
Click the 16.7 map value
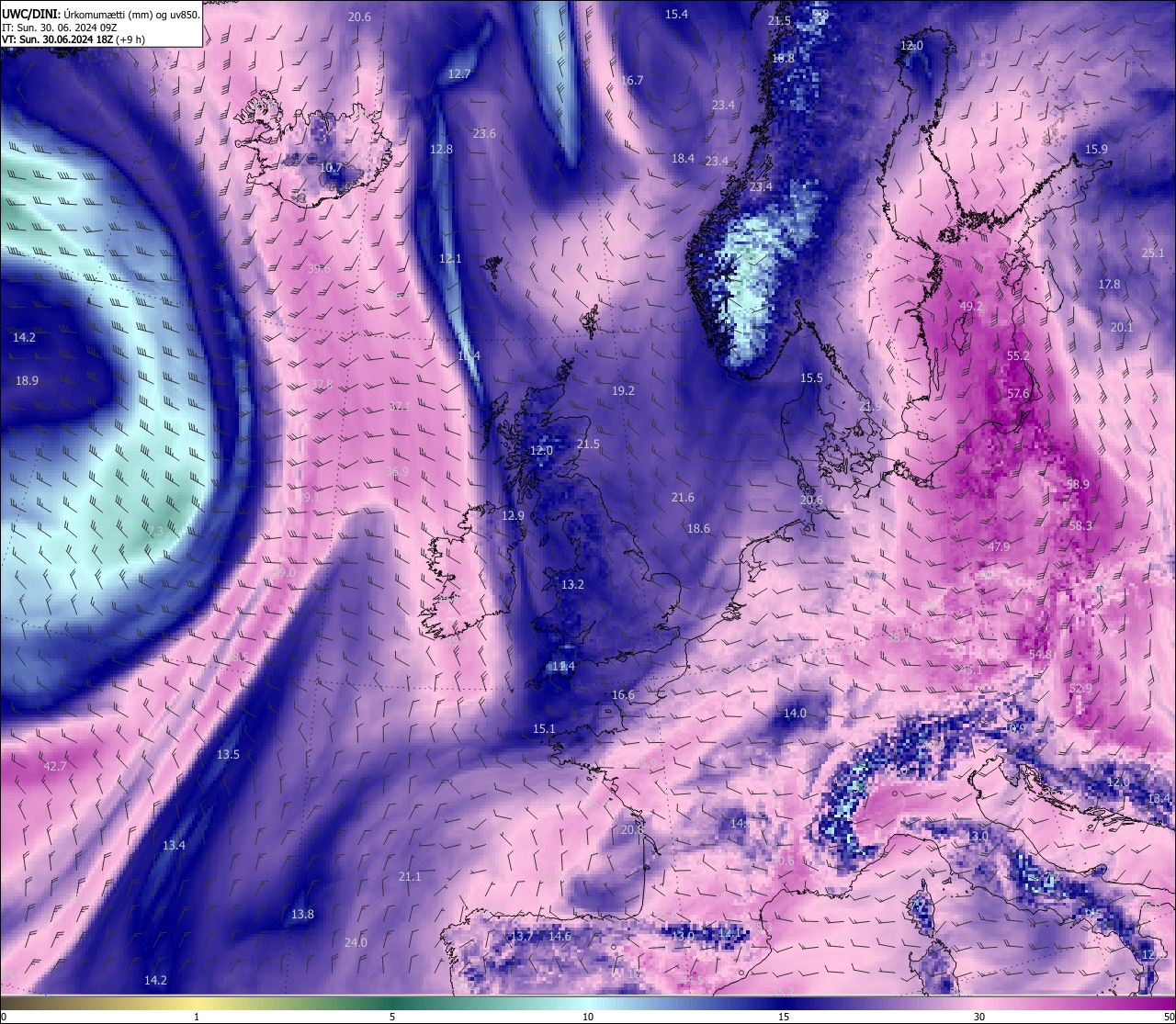[x=631, y=80]
